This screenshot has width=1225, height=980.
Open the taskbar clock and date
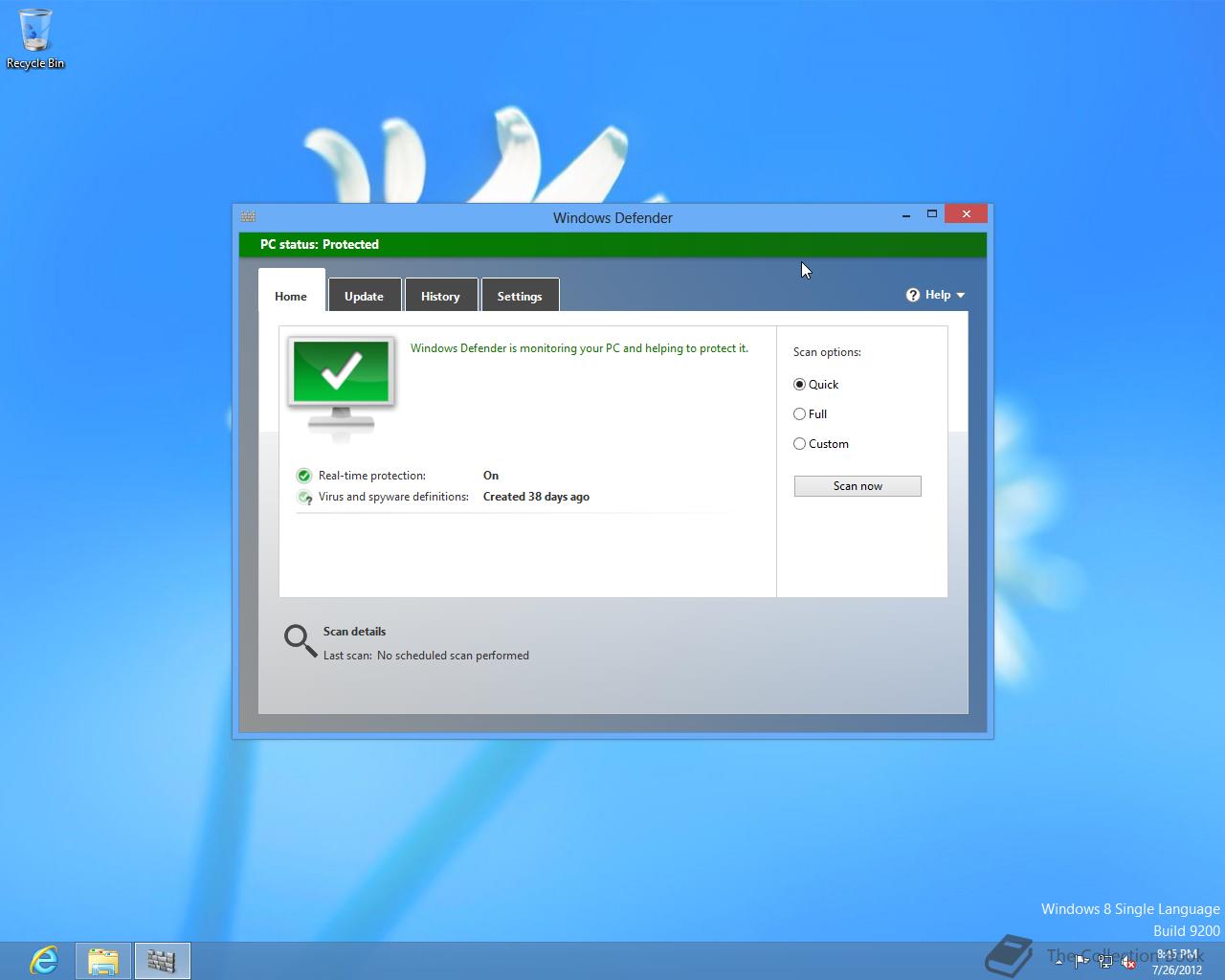(x=1177, y=962)
